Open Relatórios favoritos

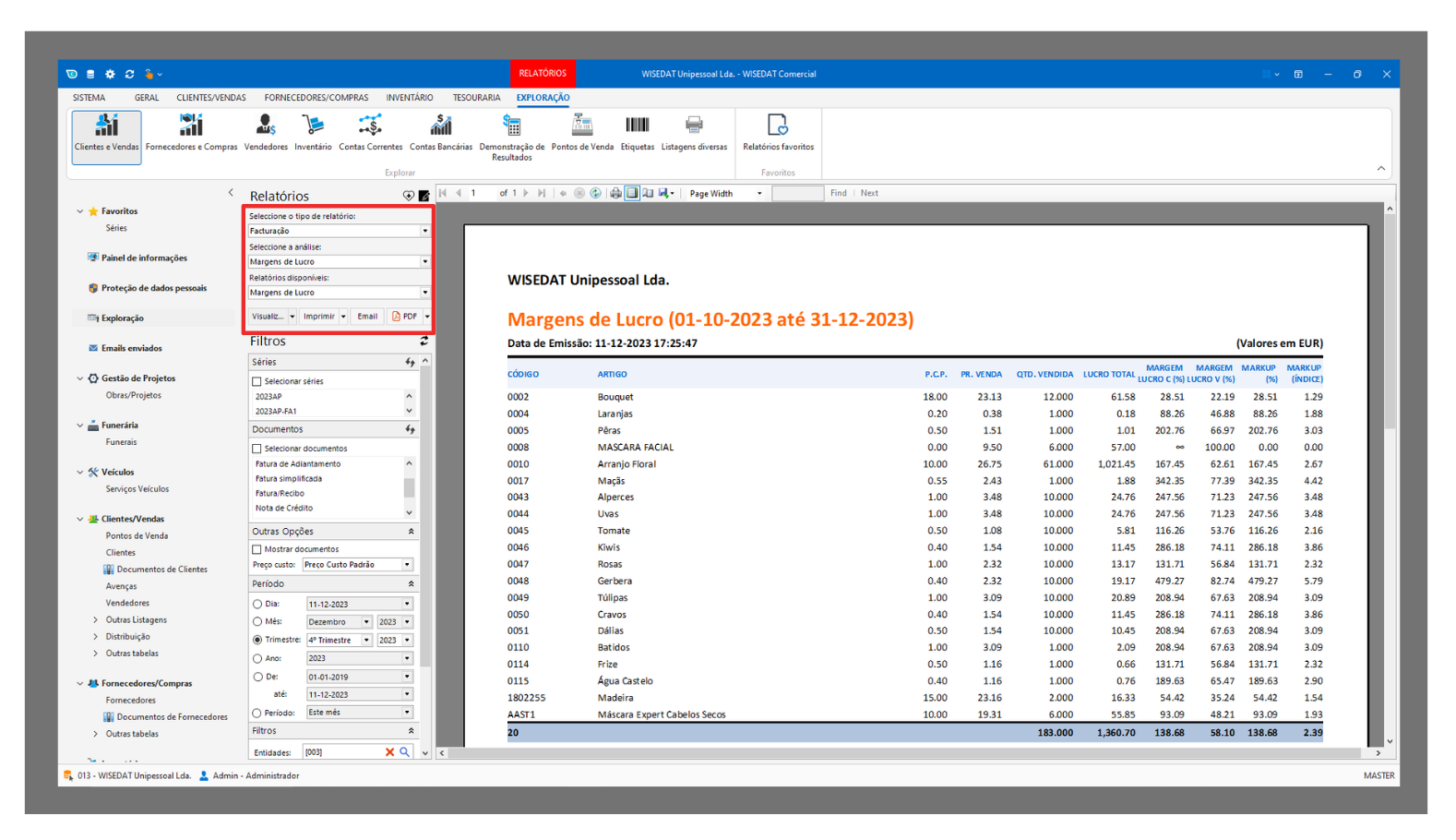pos(778,131)
